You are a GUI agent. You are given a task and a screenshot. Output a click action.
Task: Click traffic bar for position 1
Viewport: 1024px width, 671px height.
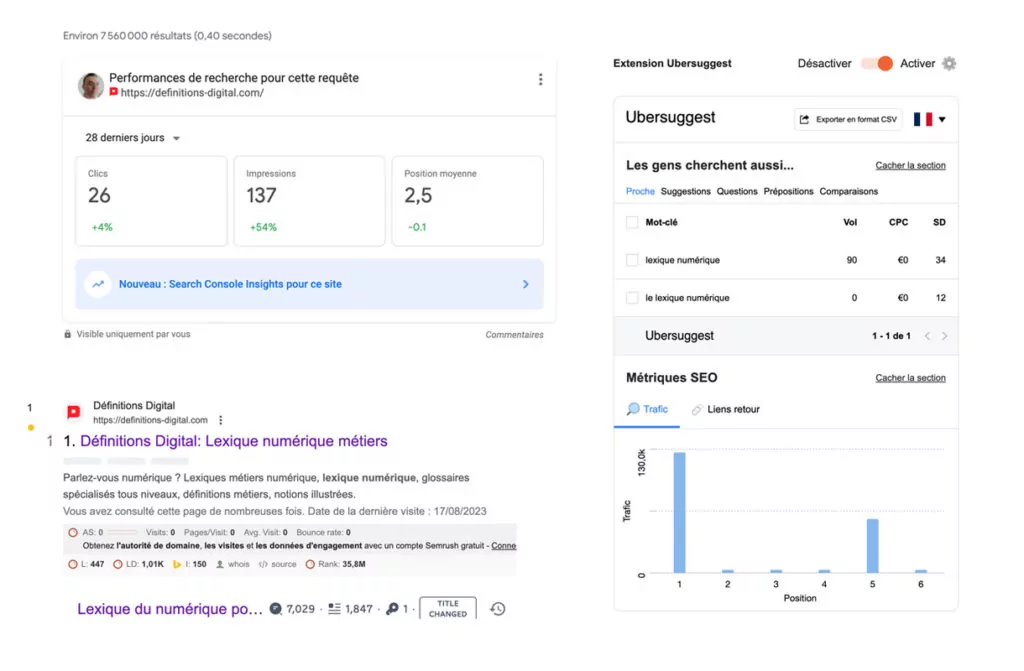[679, 512]
